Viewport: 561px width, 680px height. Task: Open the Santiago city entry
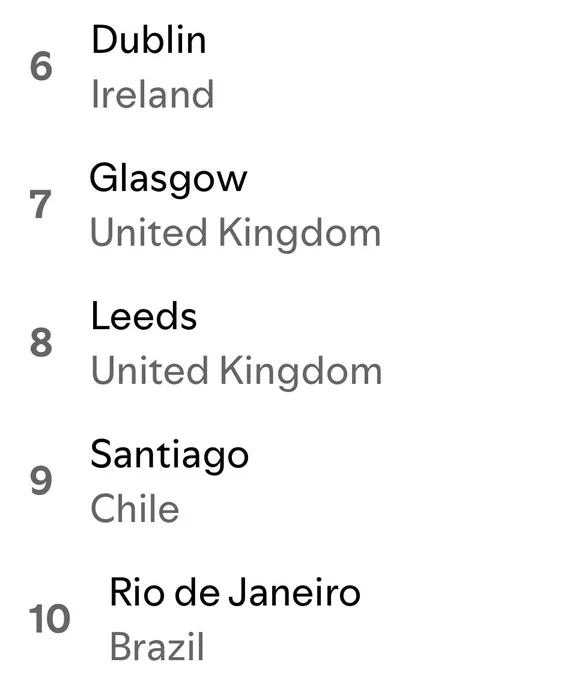170,455
